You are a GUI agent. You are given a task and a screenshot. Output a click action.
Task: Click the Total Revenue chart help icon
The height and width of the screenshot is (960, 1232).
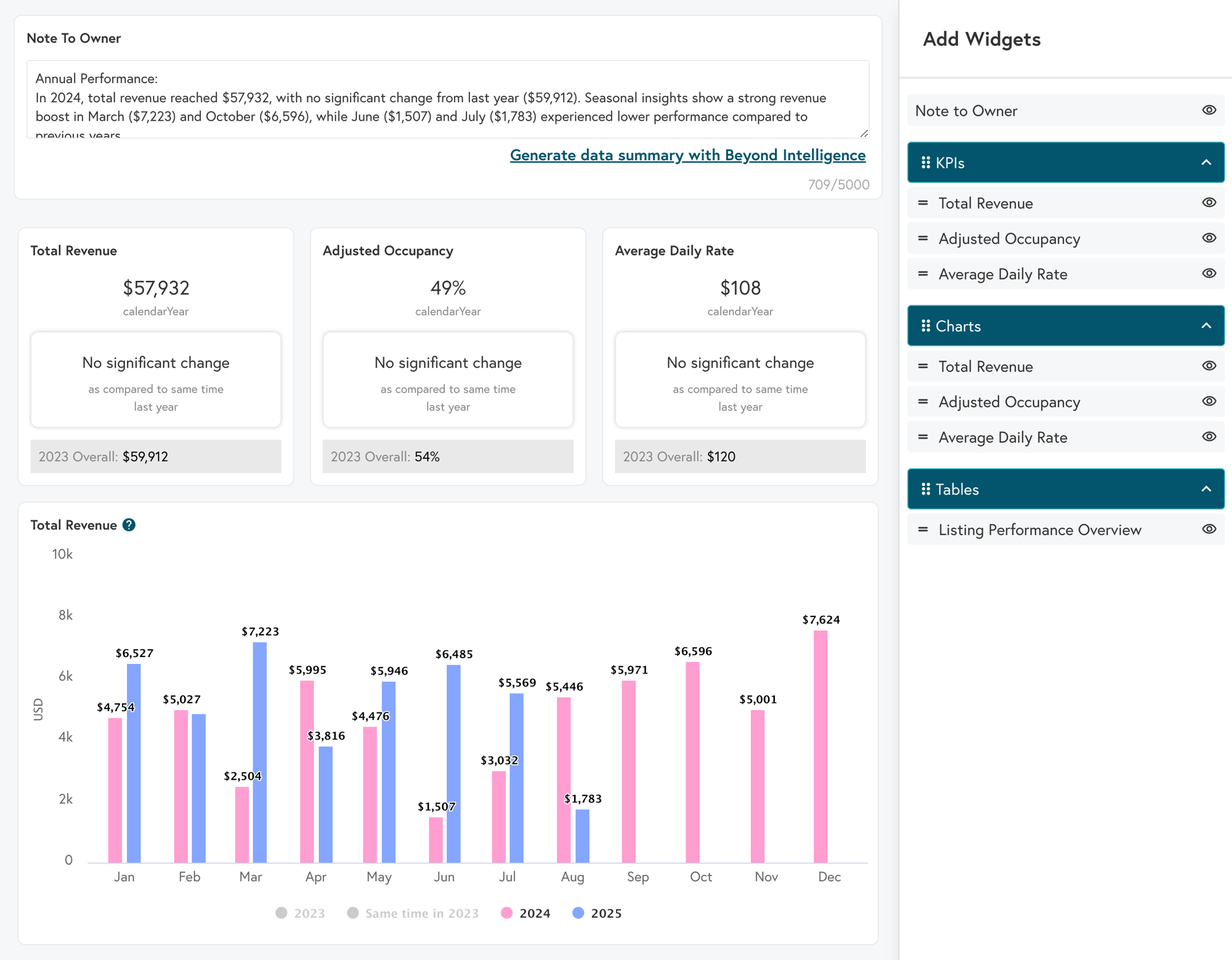tap(128, 524)
